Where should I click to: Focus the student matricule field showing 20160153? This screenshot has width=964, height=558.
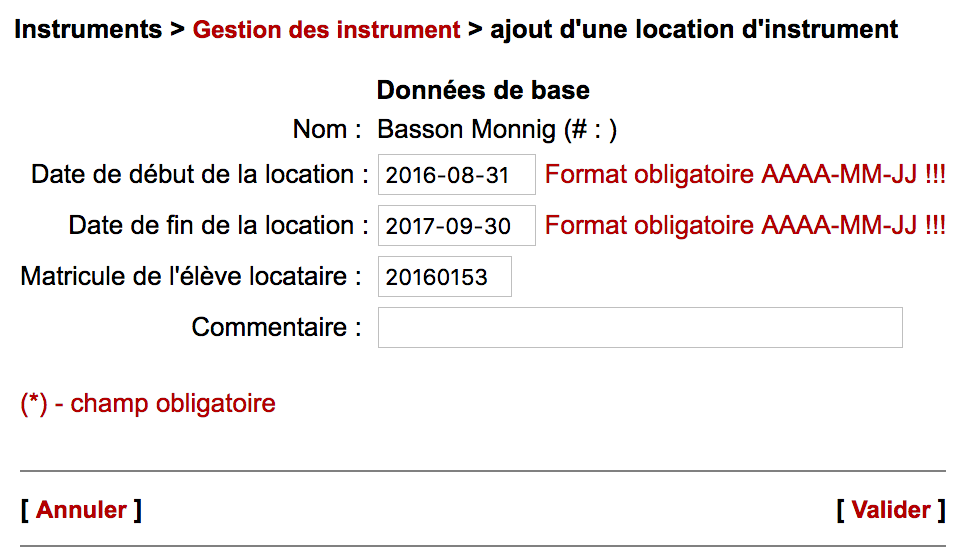point(444,277)
